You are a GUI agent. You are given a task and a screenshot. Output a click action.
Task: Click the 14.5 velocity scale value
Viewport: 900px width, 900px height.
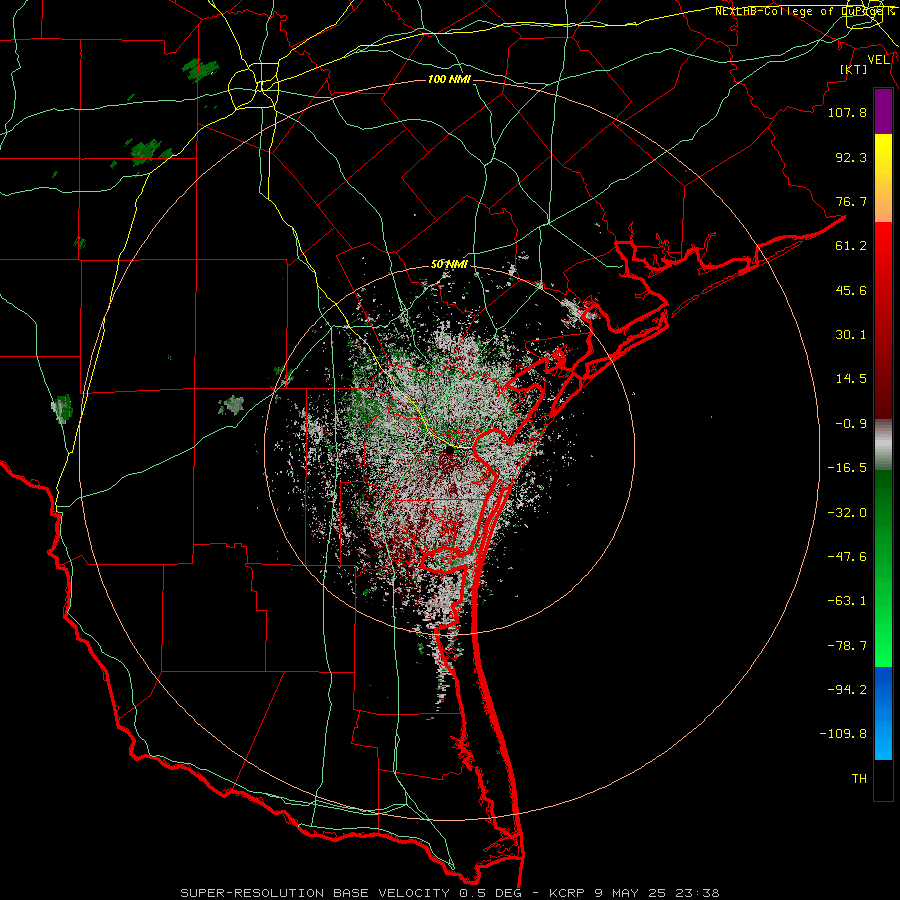click(851, 379)
